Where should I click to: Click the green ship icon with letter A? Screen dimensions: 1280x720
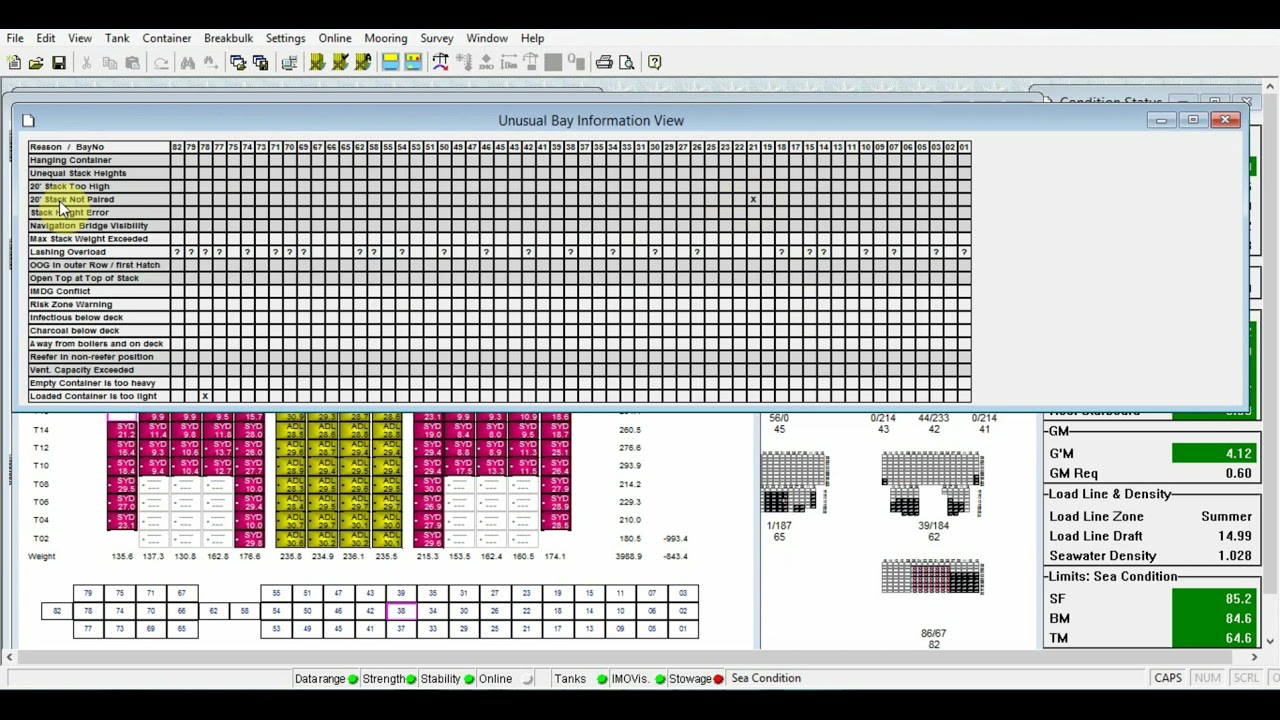pyautogui.click(x=363, y=63)
